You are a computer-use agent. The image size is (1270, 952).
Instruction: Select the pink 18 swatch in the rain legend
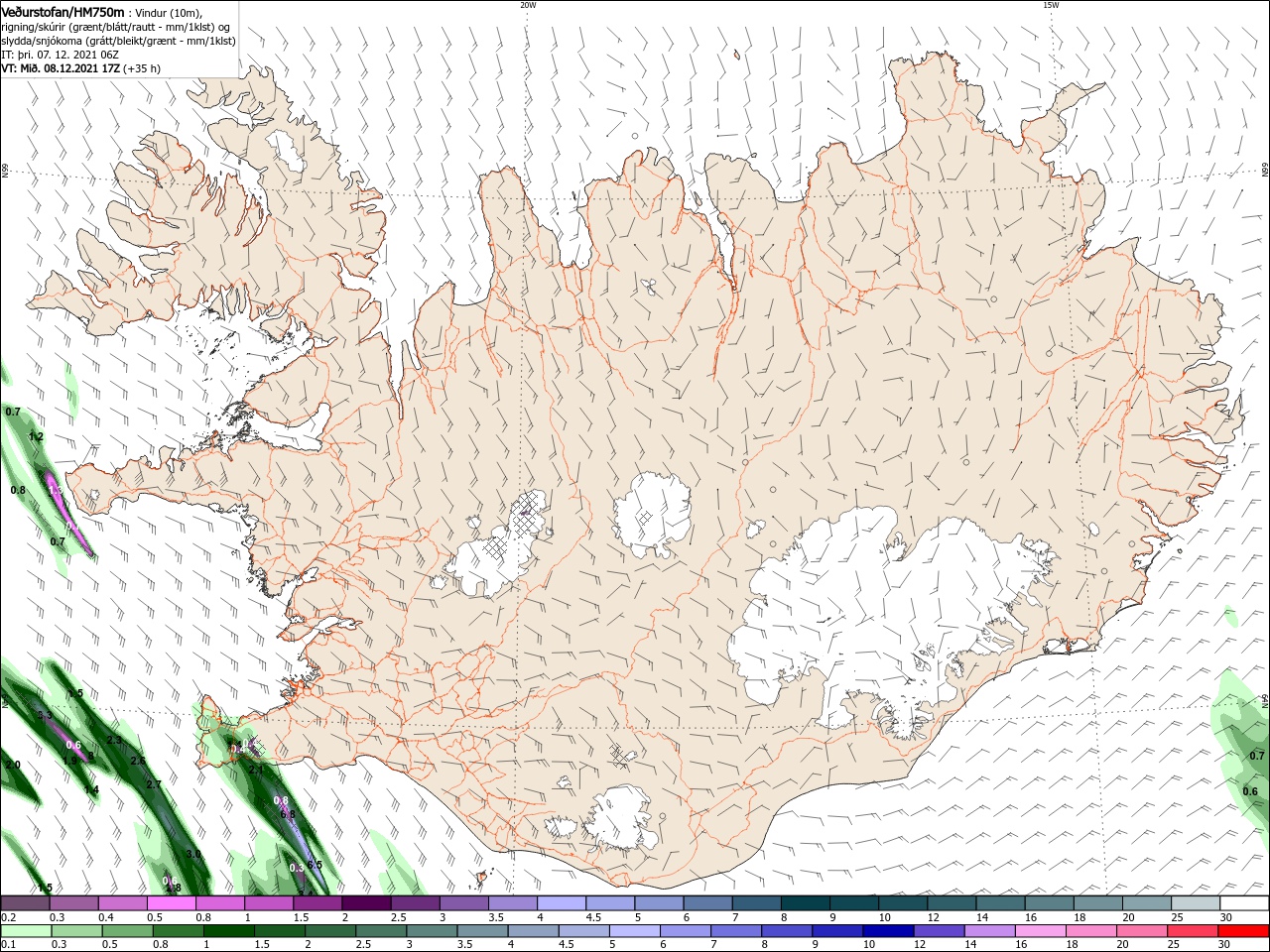pyautogui.click(x=1092, y=931)
